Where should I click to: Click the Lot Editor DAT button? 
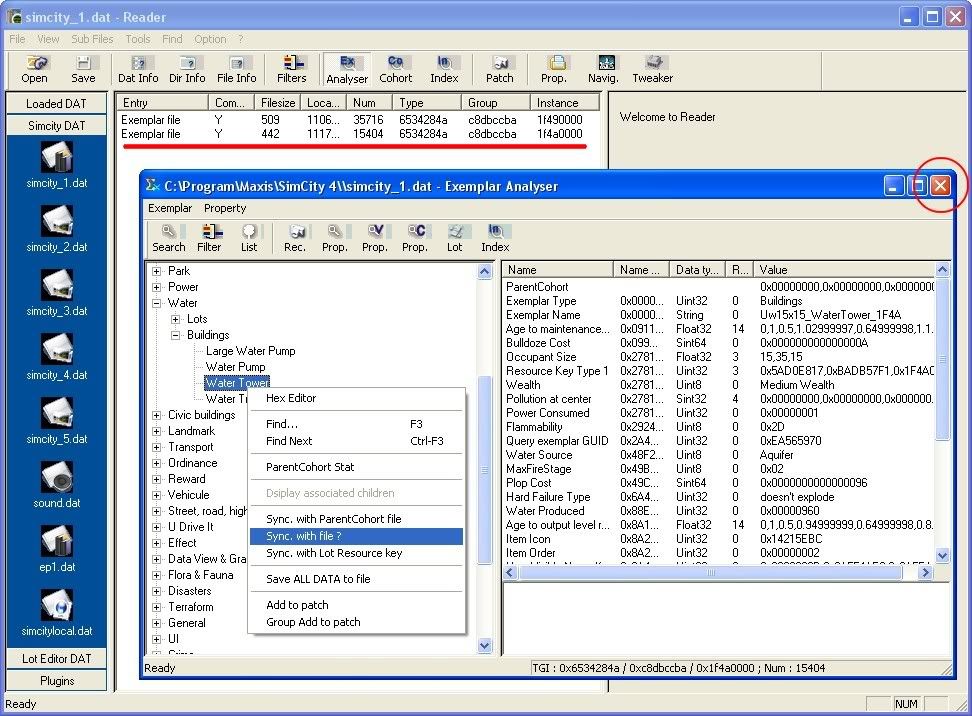57,658
